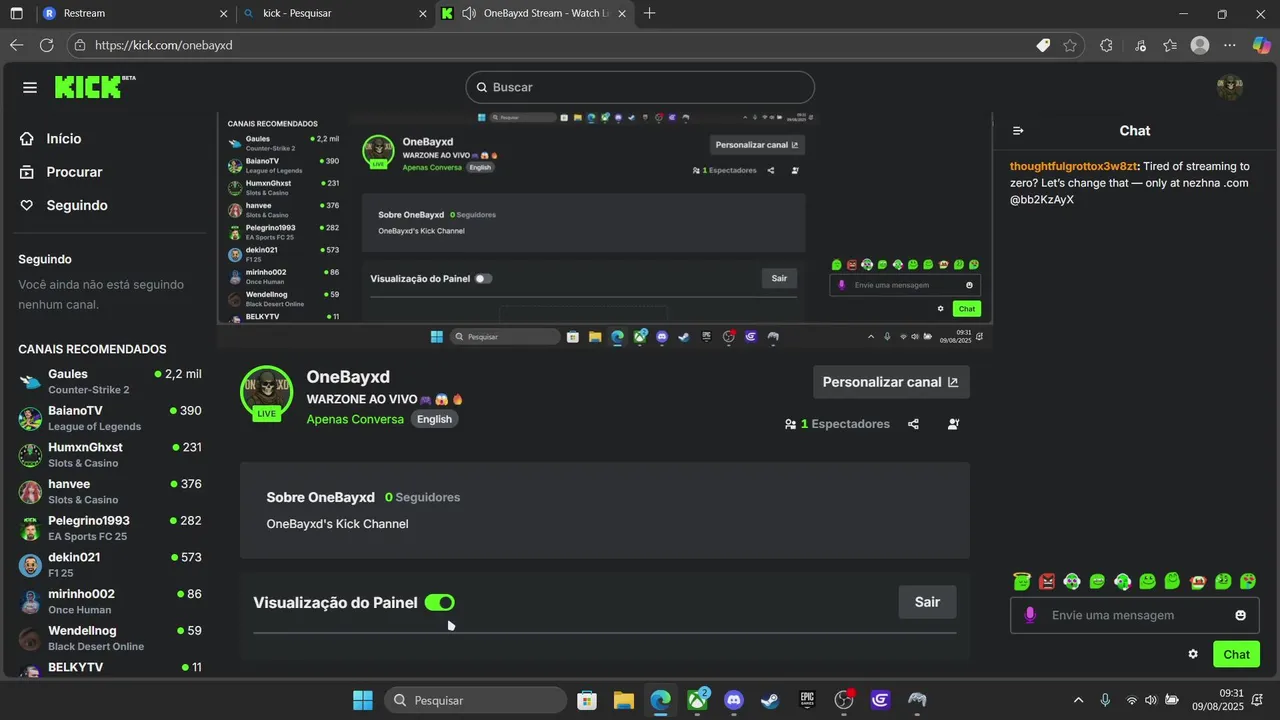1280x720 pixels.
Task: Click the Kick logo
Action: [94, 87]
